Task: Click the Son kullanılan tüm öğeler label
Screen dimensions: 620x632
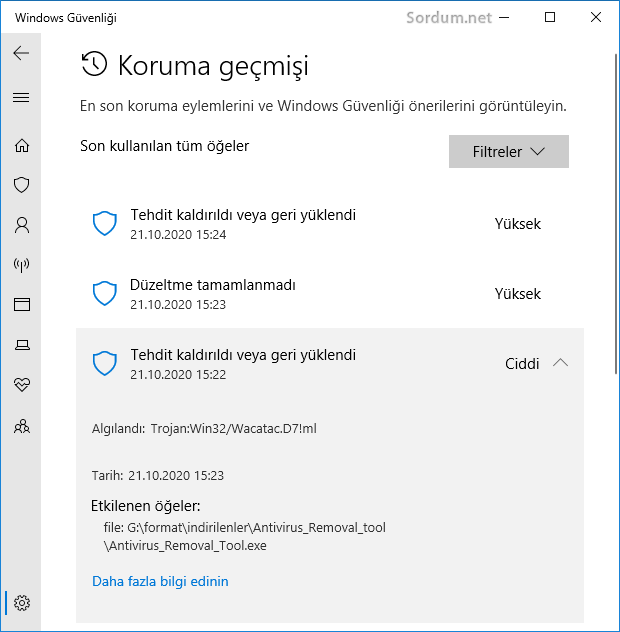Action: 164,146
